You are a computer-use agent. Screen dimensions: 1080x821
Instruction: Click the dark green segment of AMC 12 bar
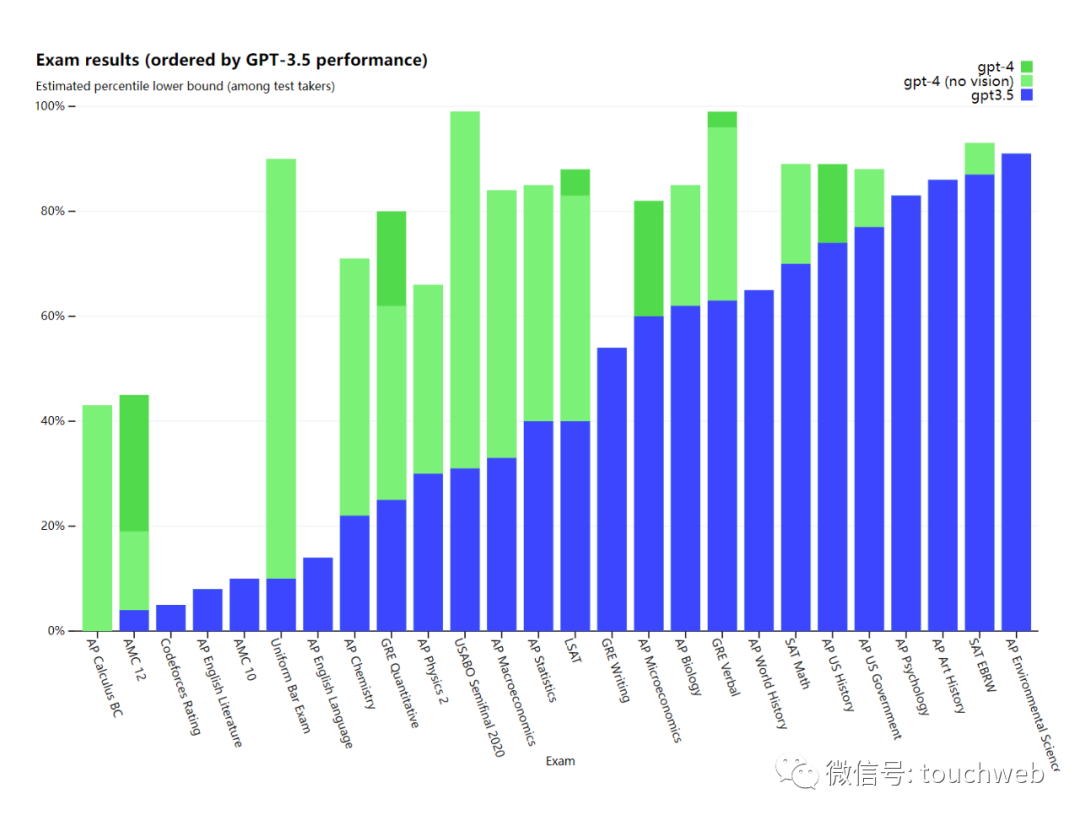coord(134,463)
